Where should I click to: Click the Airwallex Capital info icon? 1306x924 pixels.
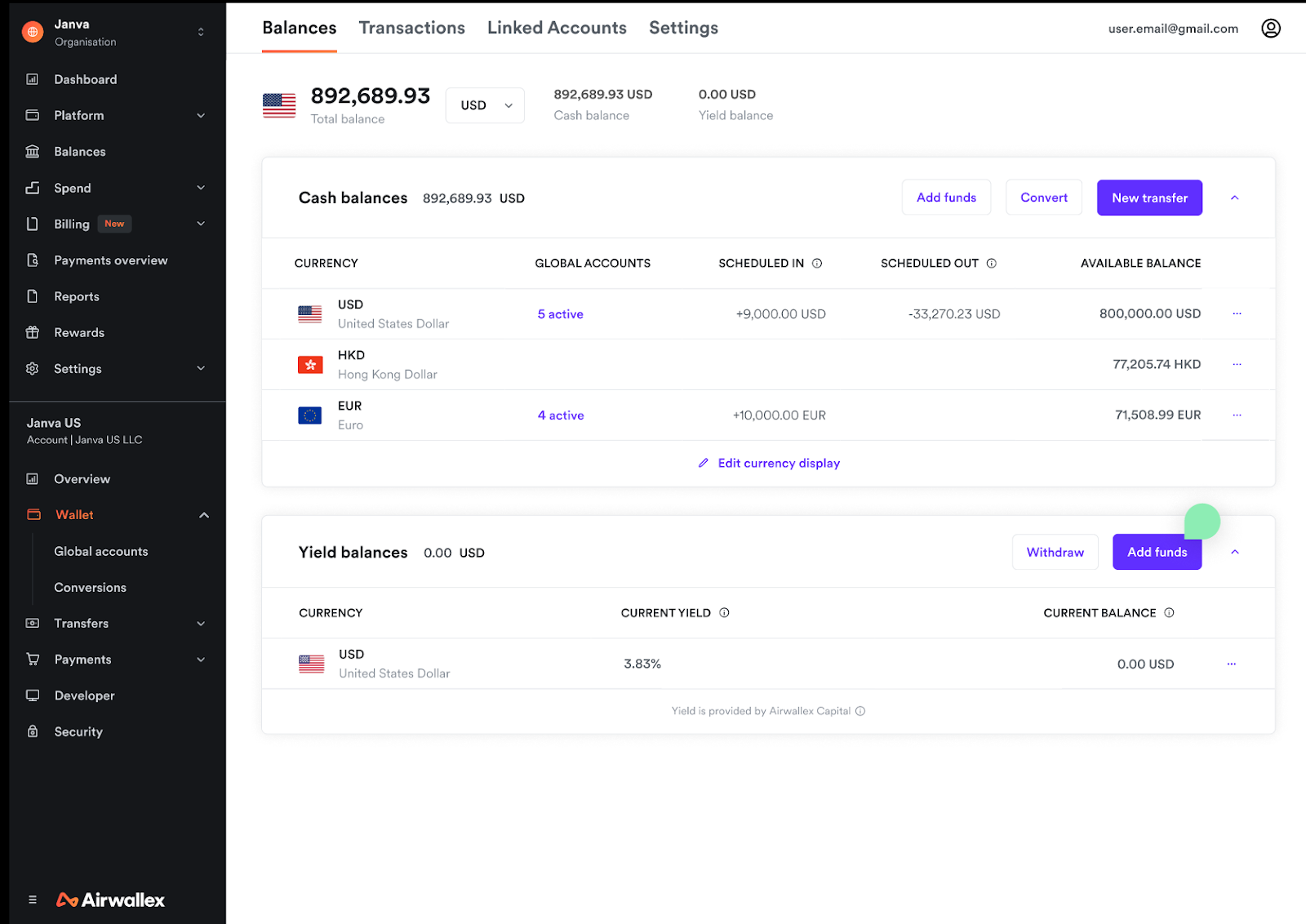coord(860,711)
